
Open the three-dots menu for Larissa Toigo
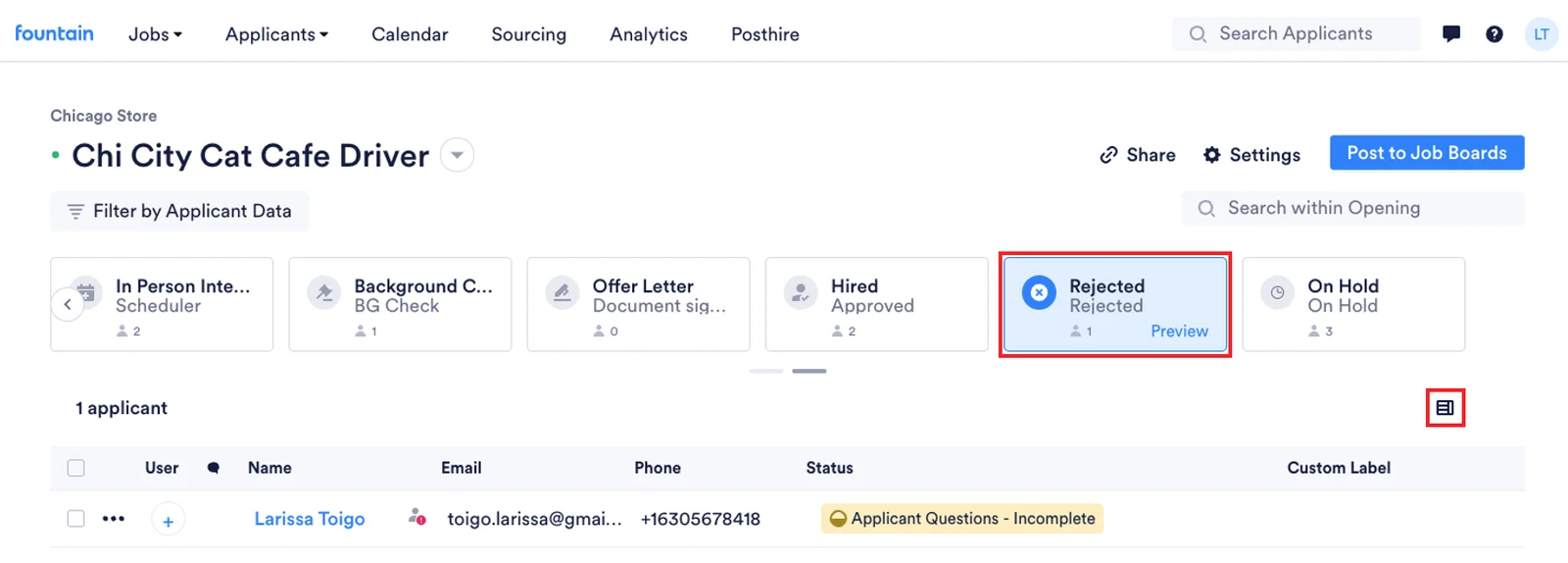(x=114, y=518)
